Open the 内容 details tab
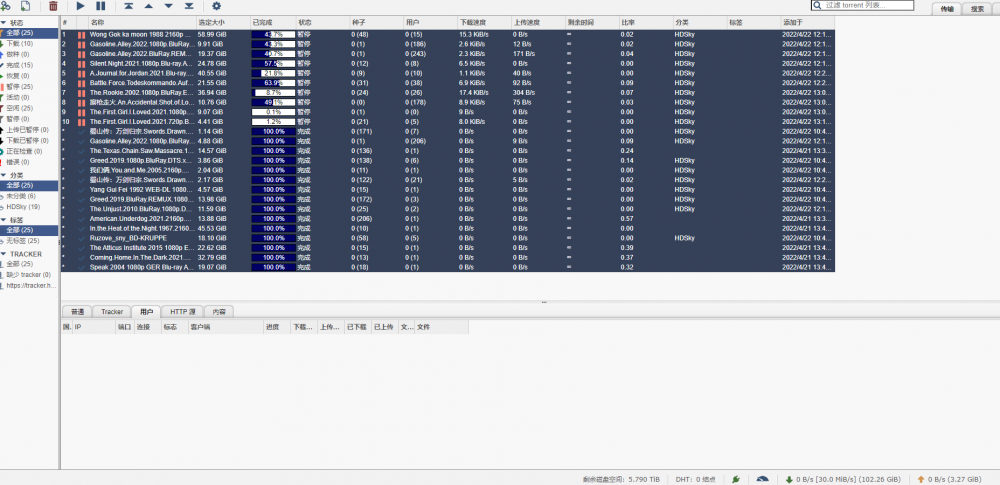The image size is (1000, 485). [219, 311]
